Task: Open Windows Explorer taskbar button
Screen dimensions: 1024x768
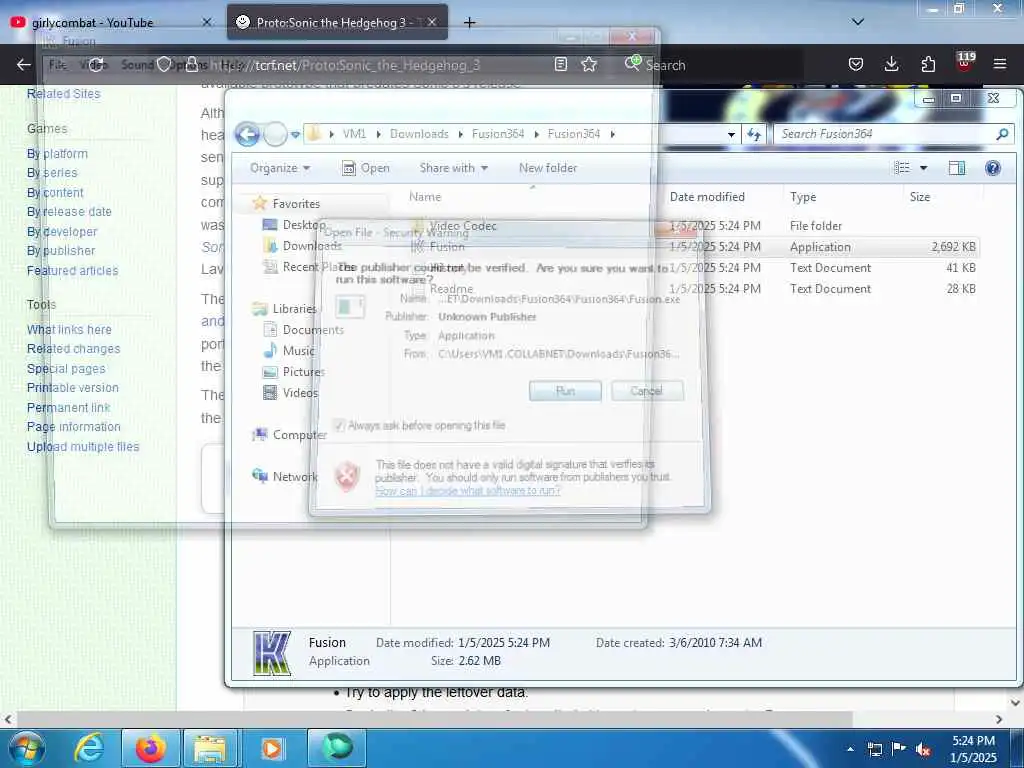Action: (210, 748)
